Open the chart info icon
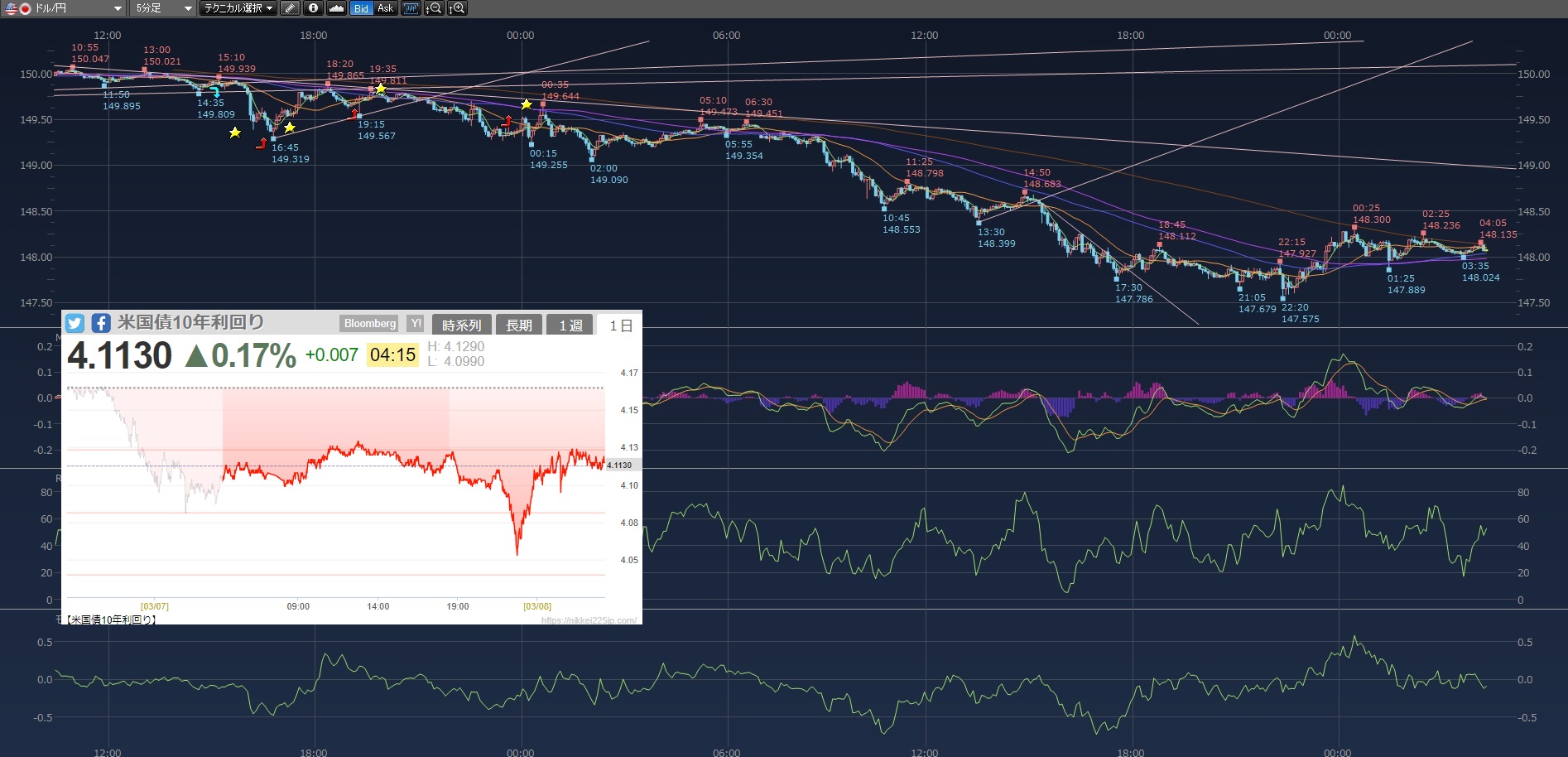 click(313, 8)
